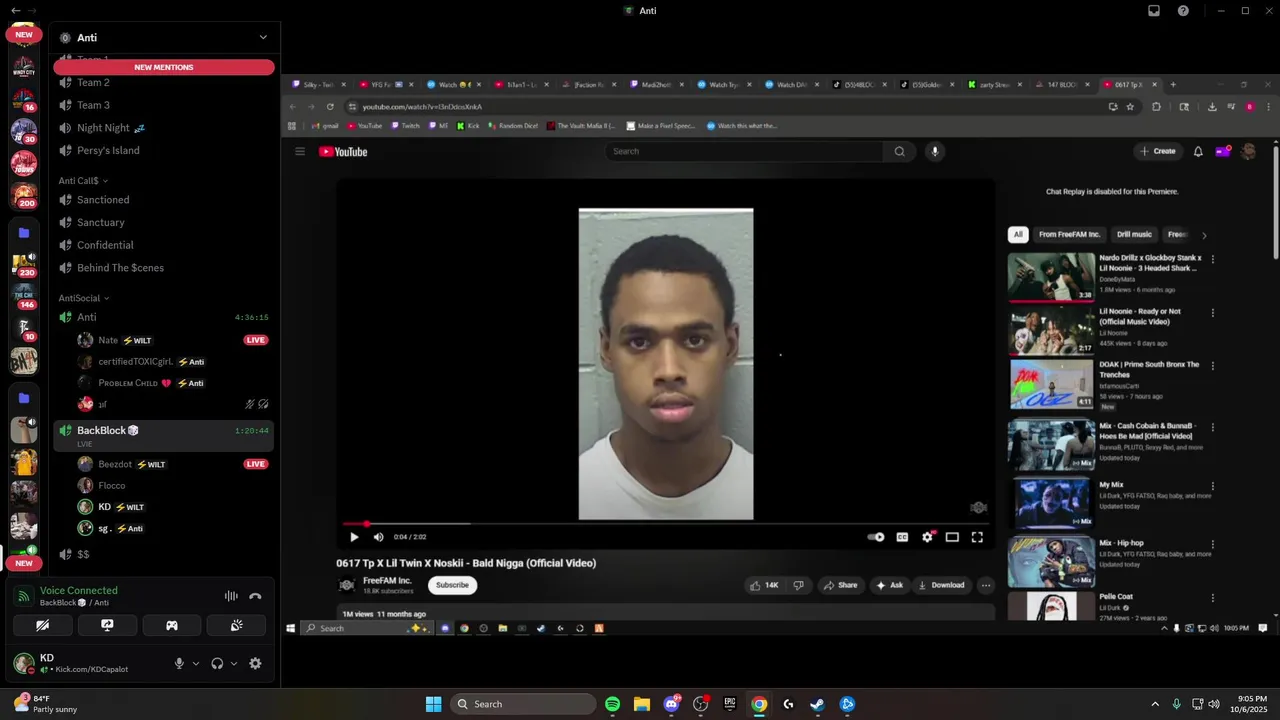1280x720 pixels.
Task: Toggle YouTube autoplay switch
Action: [876, 537]
